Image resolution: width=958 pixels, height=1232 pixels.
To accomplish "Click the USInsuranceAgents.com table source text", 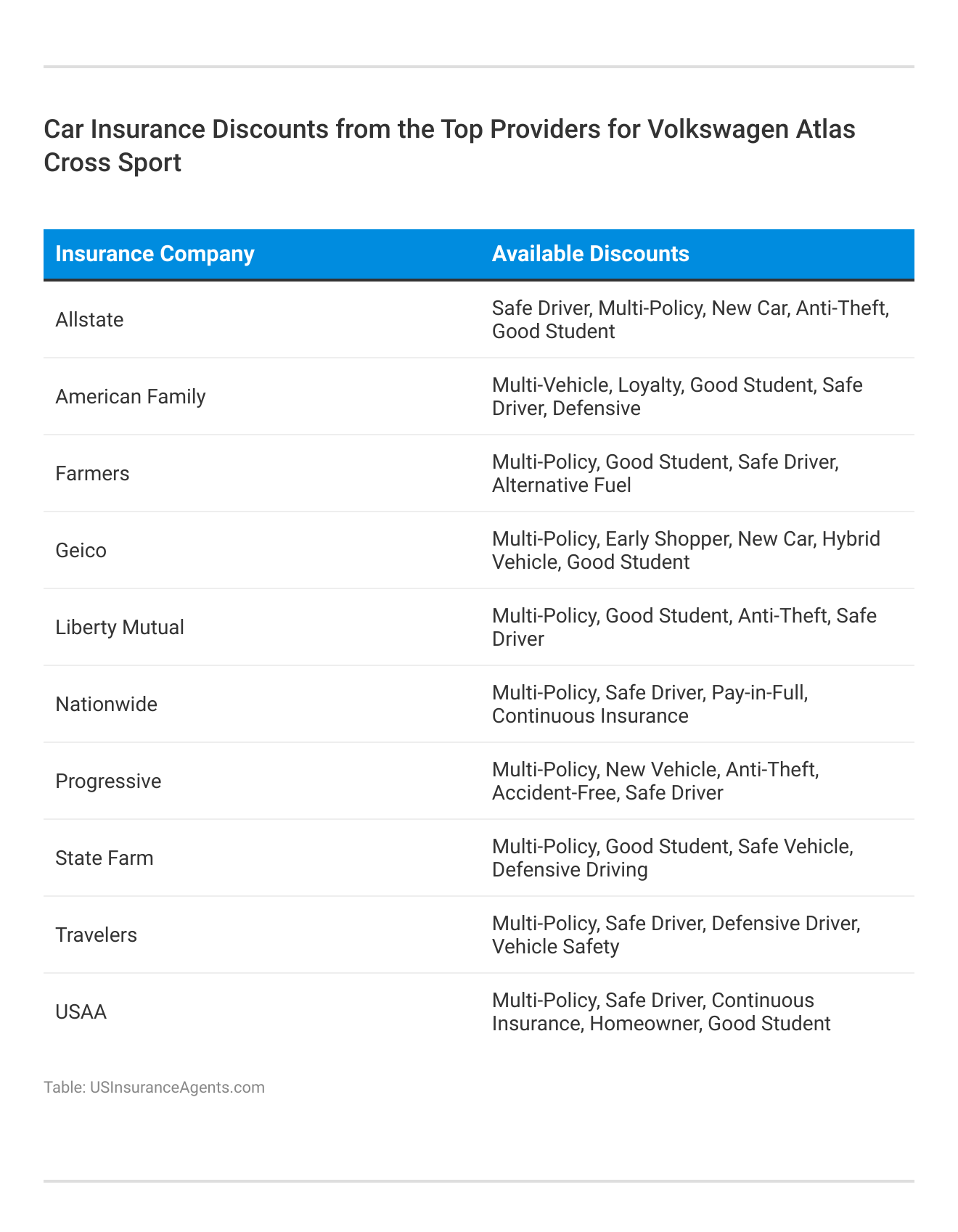I will tap(154, 1088).
